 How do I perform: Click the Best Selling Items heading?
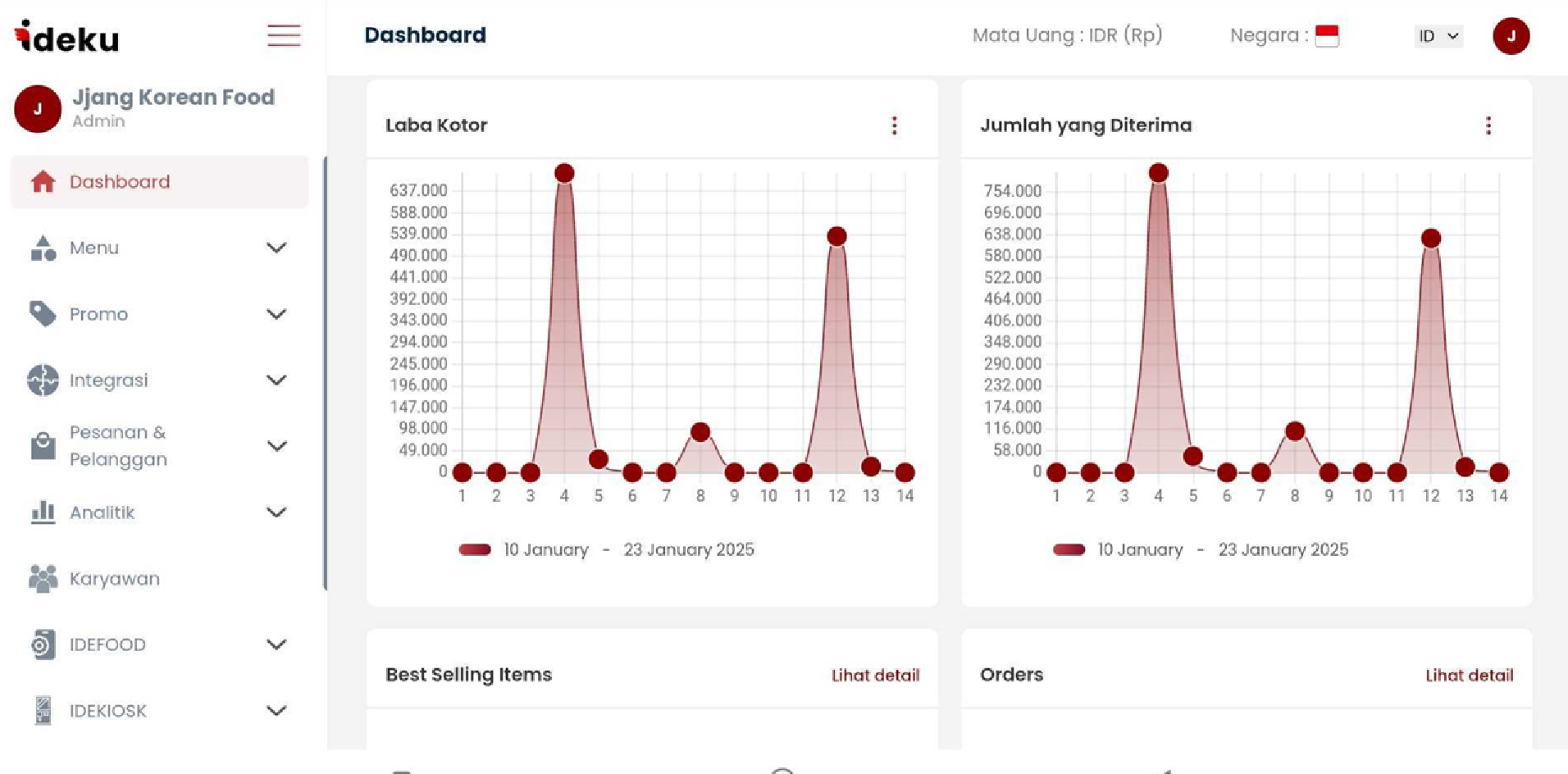tap(468, 674)
